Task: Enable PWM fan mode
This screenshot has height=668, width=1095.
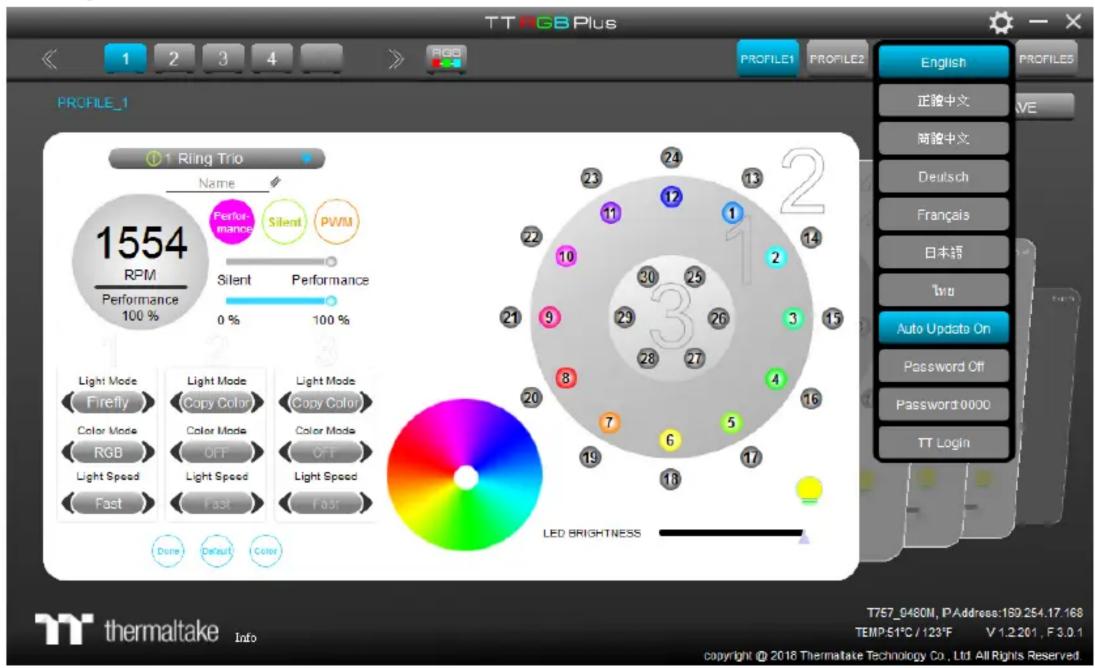Action: click(x=336, y=222)
